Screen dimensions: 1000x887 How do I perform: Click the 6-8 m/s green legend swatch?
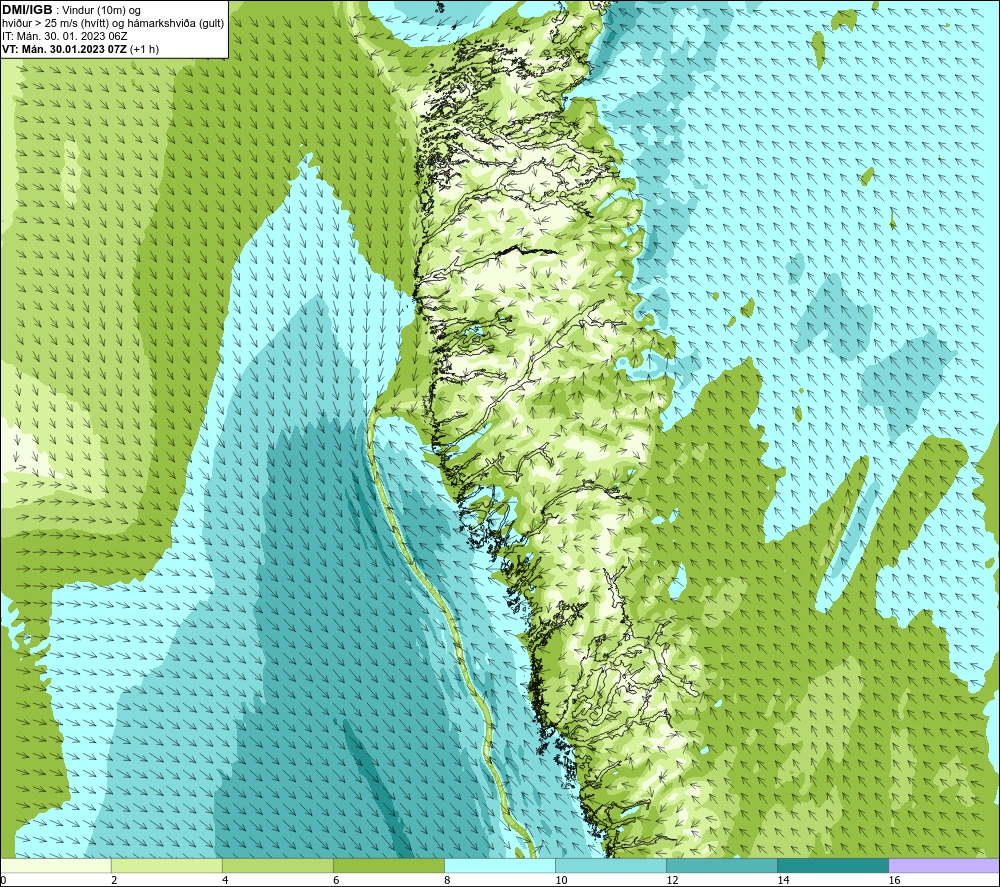(388, 865)
